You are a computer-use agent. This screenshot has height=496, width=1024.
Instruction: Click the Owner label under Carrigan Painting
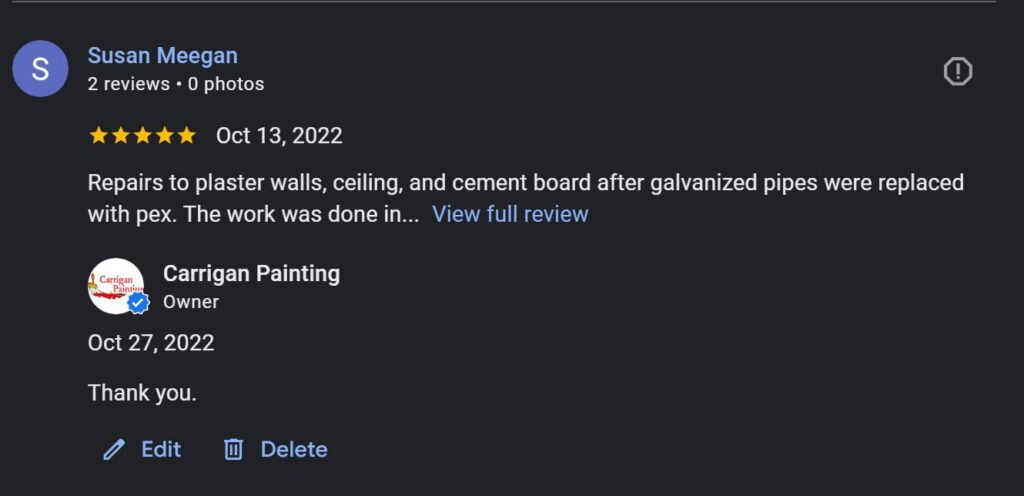coord(191,301)
